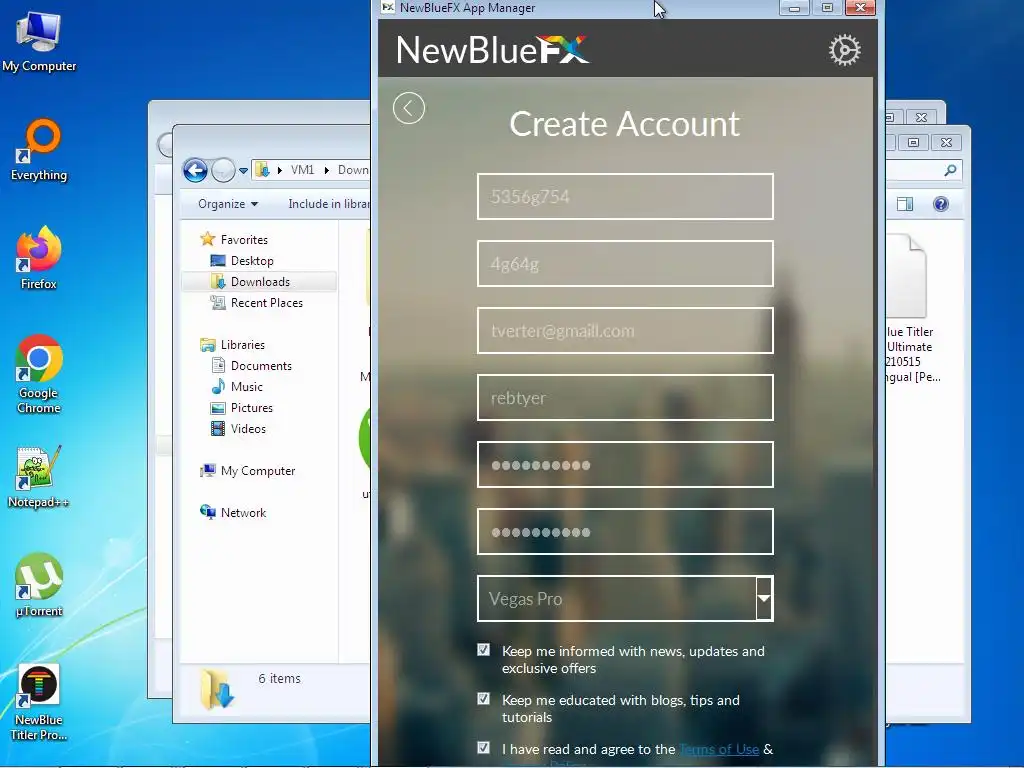1024x768 pixels.
Task: Select Downloads under Favorites
Action: click(260, 281)
